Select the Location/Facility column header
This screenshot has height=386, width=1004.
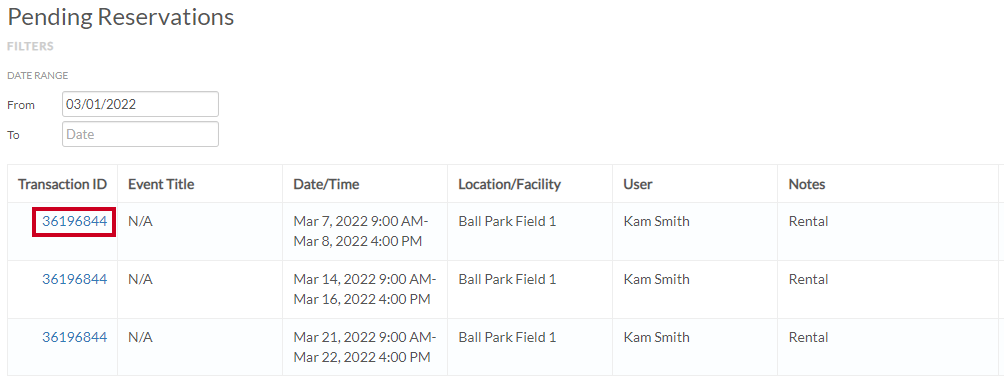509,184
